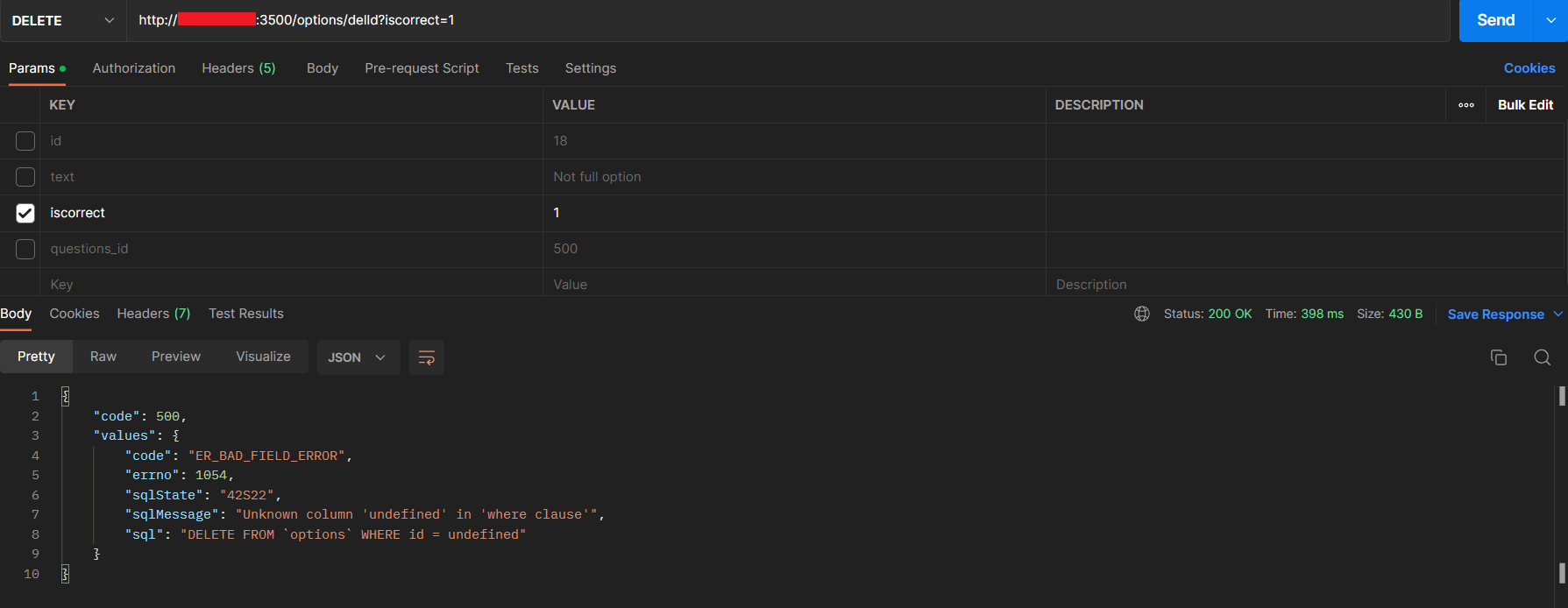This screenshot has height=608, width=1568.
Task: Click the globe network information icon
Action: 1142,314
